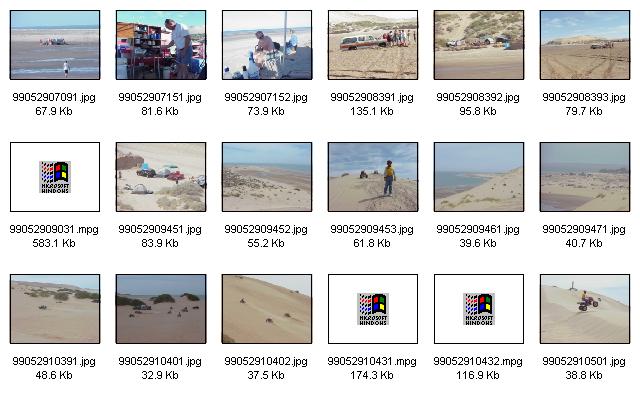Screen dimensions: 640x420
Task: Open thumbnail 99052908391.jpg with station wagon
Action: pos(373,45)
